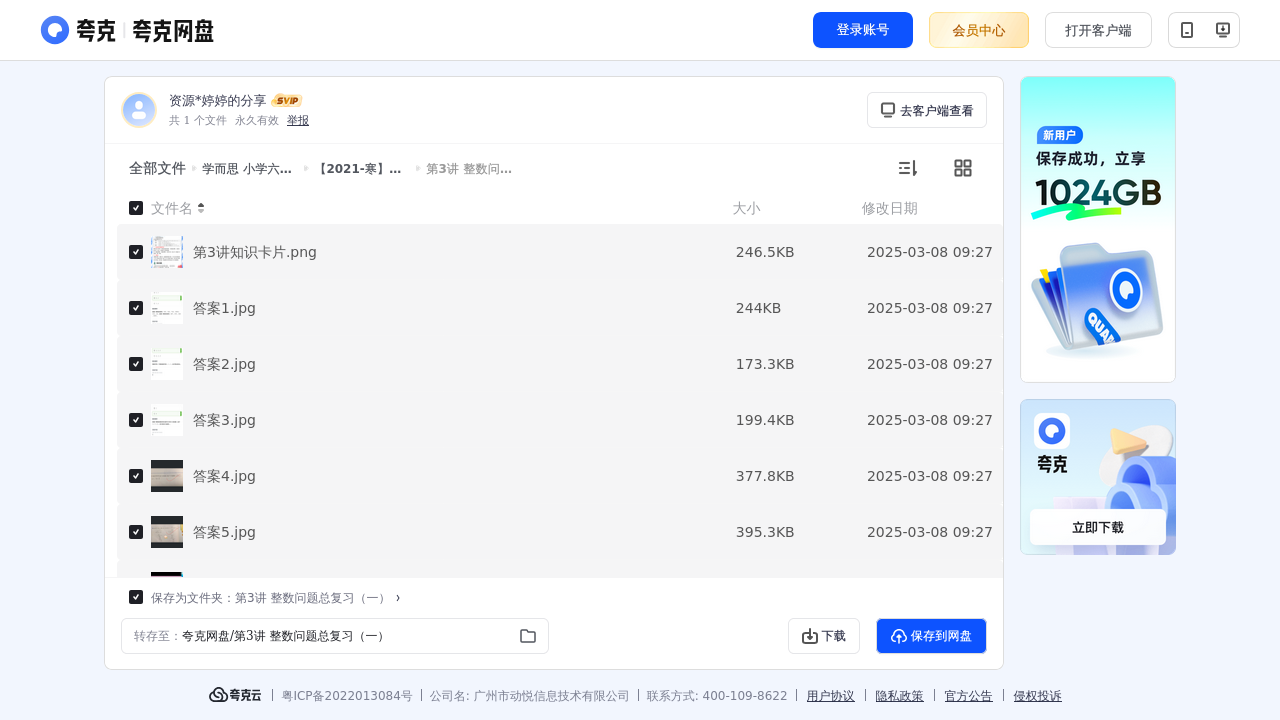Viewport: 1280px width, 720px height.
Task: Toggle 保存为文件夹 checkbox
Action: pyautogui.click(x=136, y=597)
